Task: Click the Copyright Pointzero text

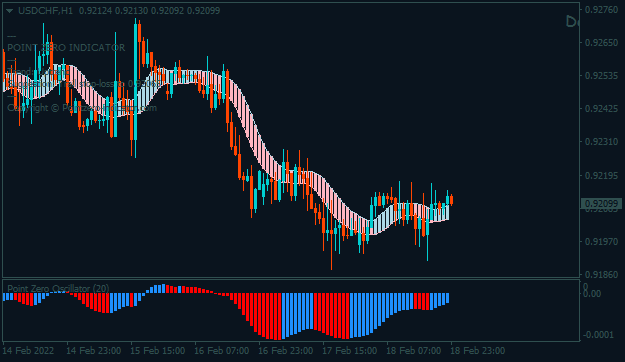Action: [82, 108]
